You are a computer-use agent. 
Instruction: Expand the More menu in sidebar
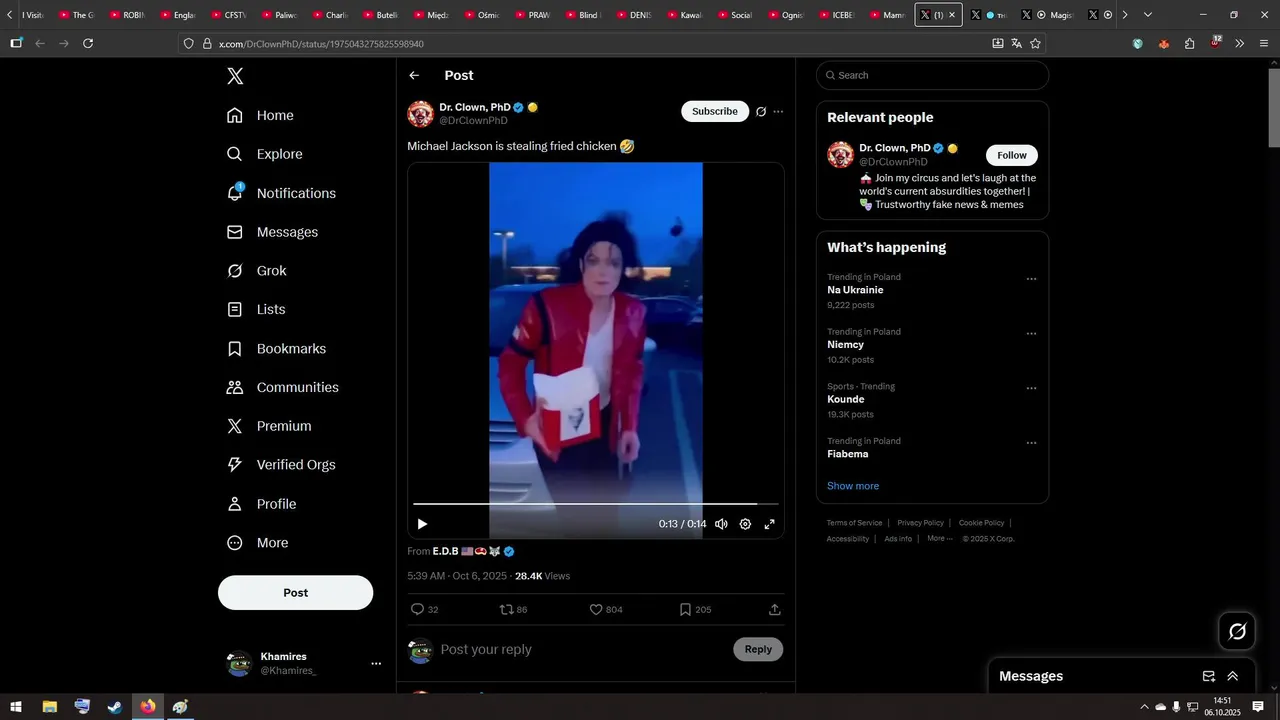tap(257, 543)
